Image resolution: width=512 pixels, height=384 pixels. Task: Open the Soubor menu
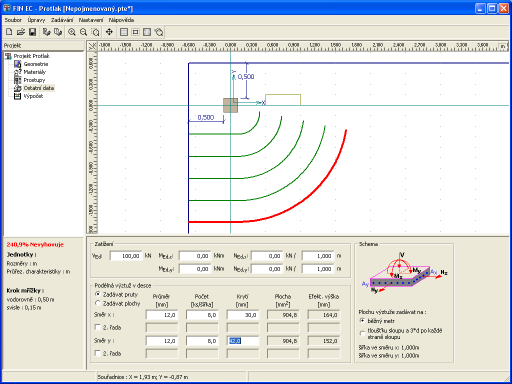tap(13, 20)
